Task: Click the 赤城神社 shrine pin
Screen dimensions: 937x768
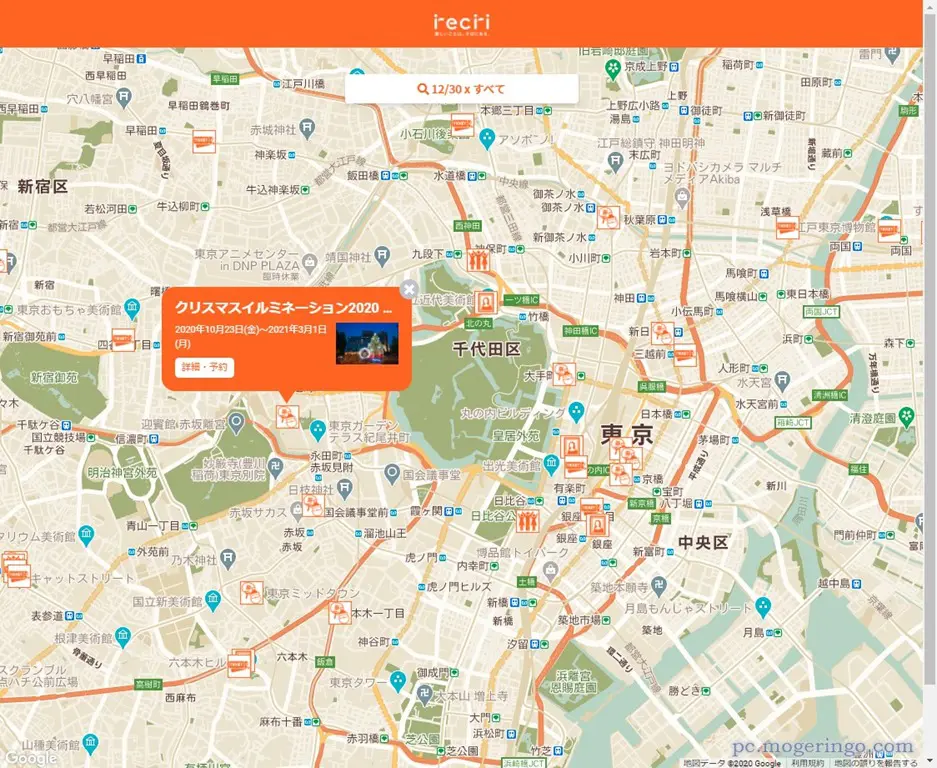Action: click(307, 128)
